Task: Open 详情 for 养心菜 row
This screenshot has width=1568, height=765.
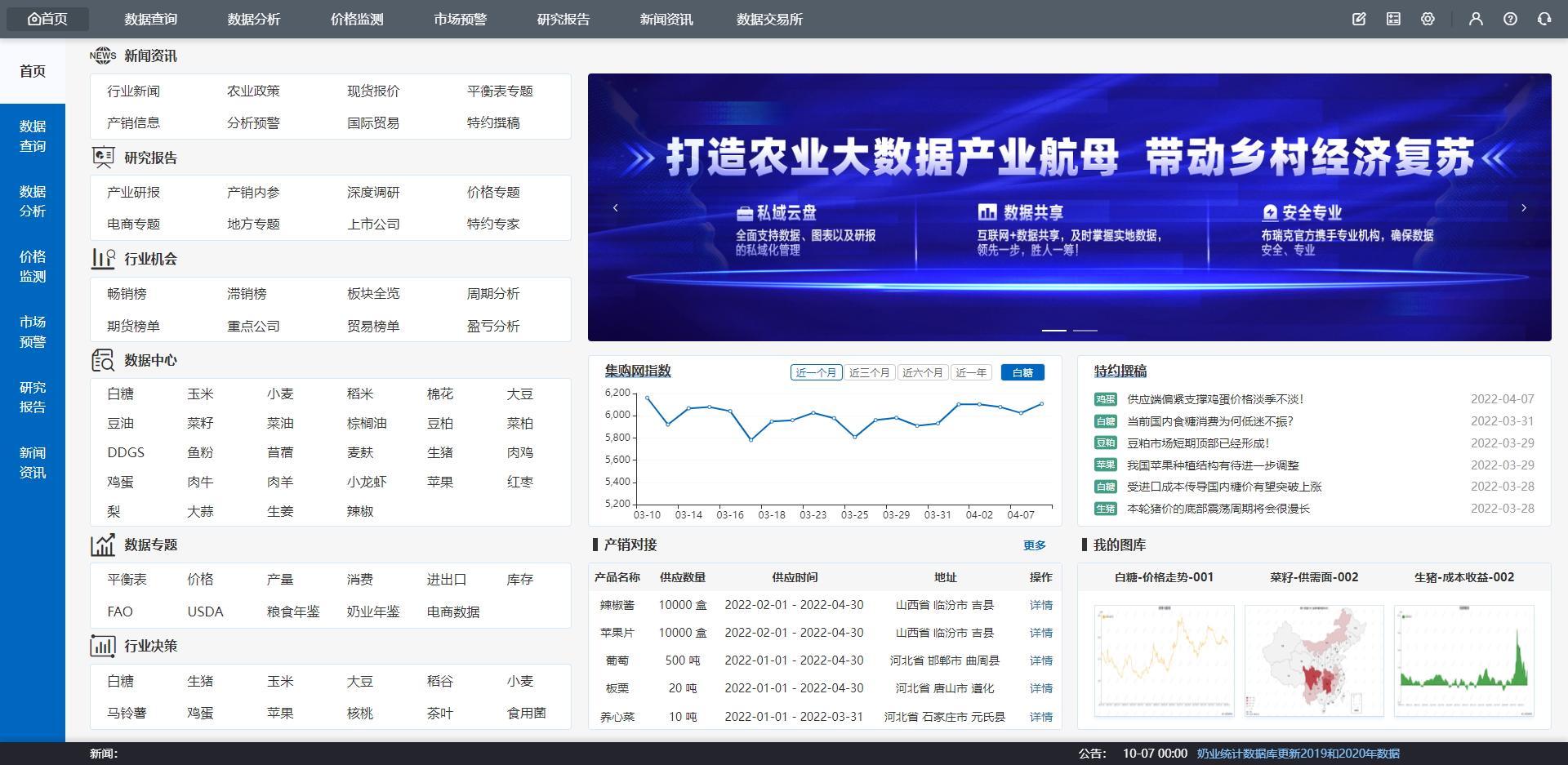Action: [x=1041, y=717]
